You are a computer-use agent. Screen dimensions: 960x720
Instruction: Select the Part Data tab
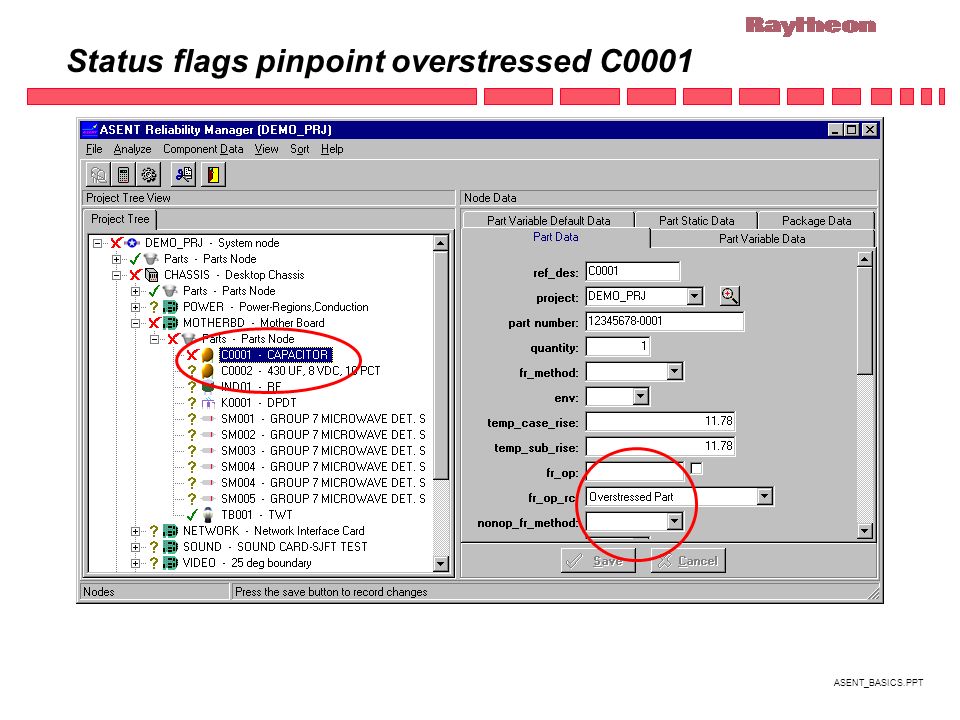(x=555, y=238)
